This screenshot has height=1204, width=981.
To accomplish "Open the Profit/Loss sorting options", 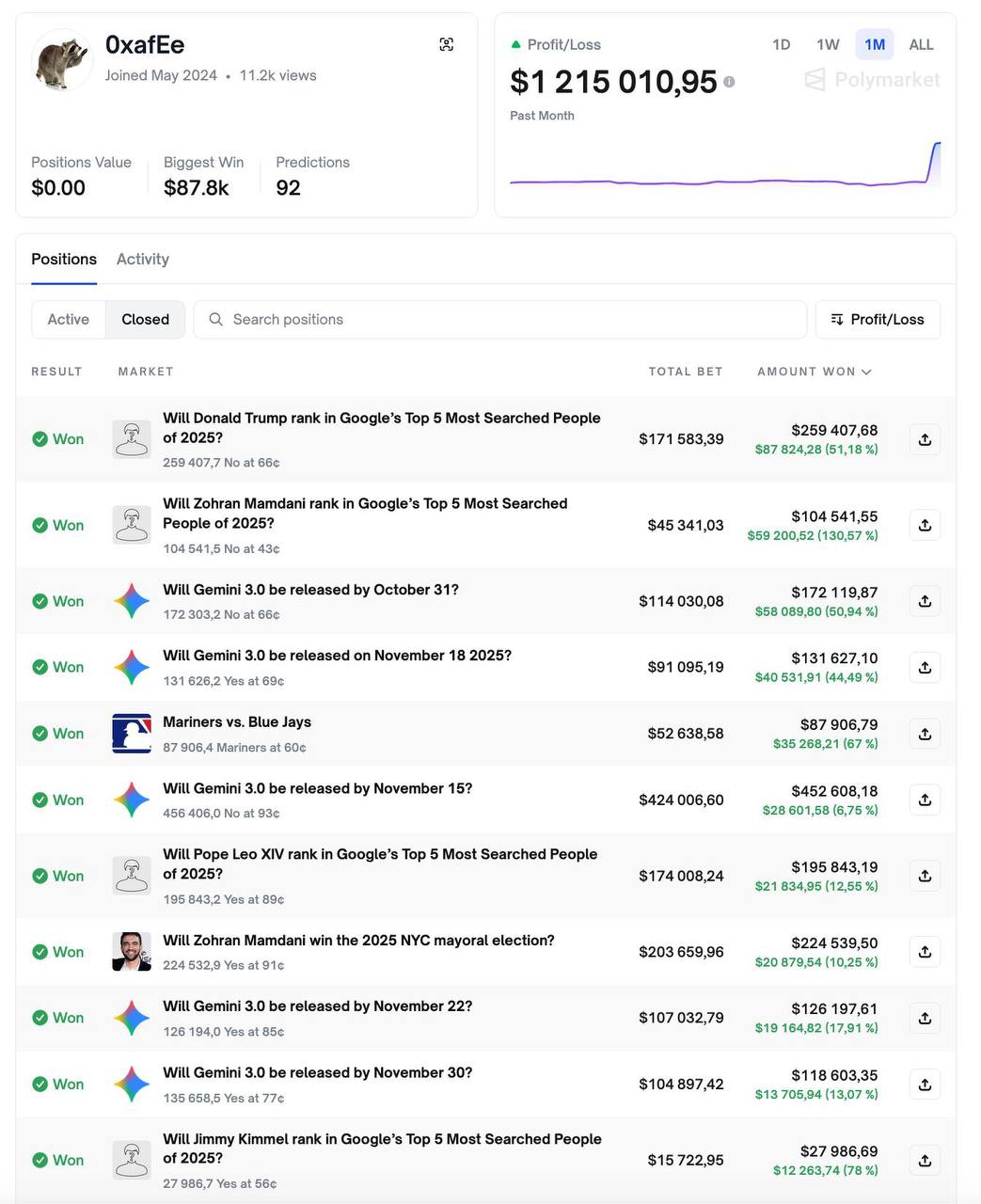I will coord(877,319).
